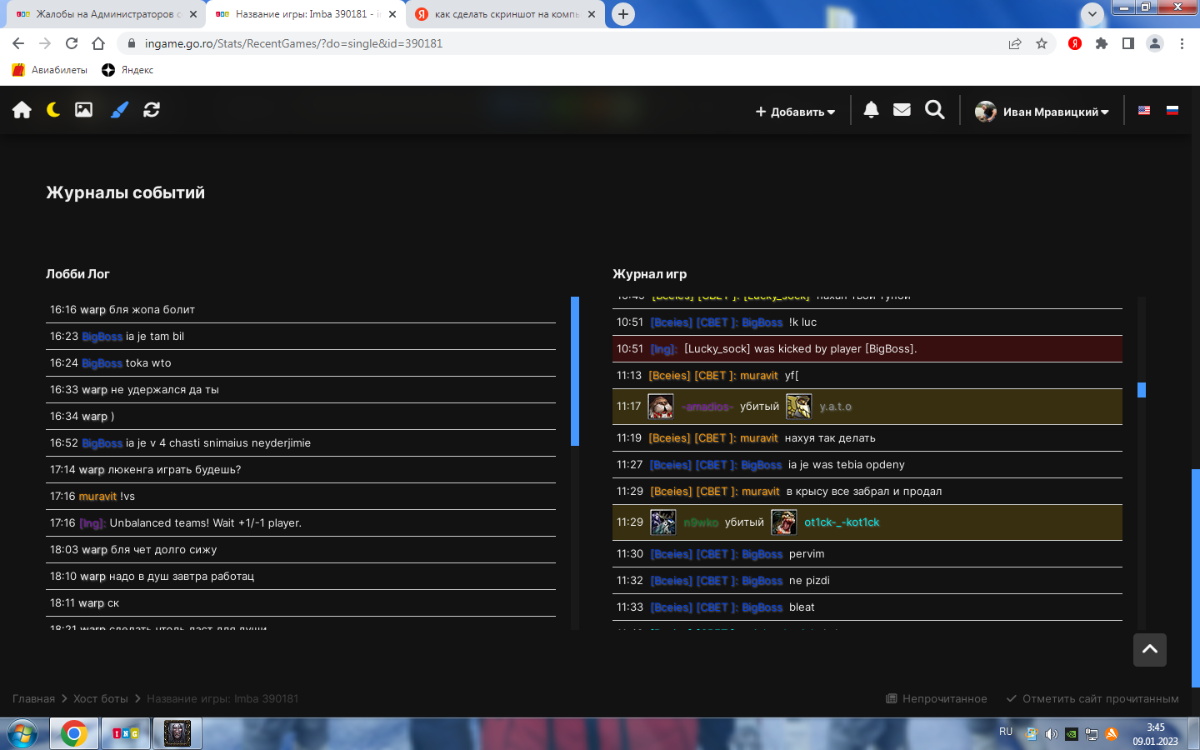Switch site language to English flag
The image size is (1200, 750).
pyautogui.click(x=1144, y=111)
